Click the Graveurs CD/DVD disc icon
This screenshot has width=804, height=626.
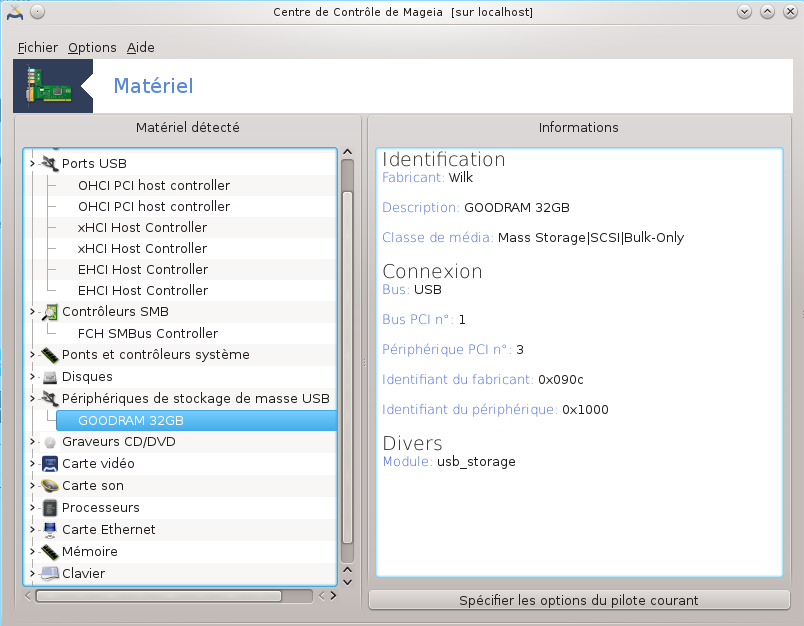point(50,442)
